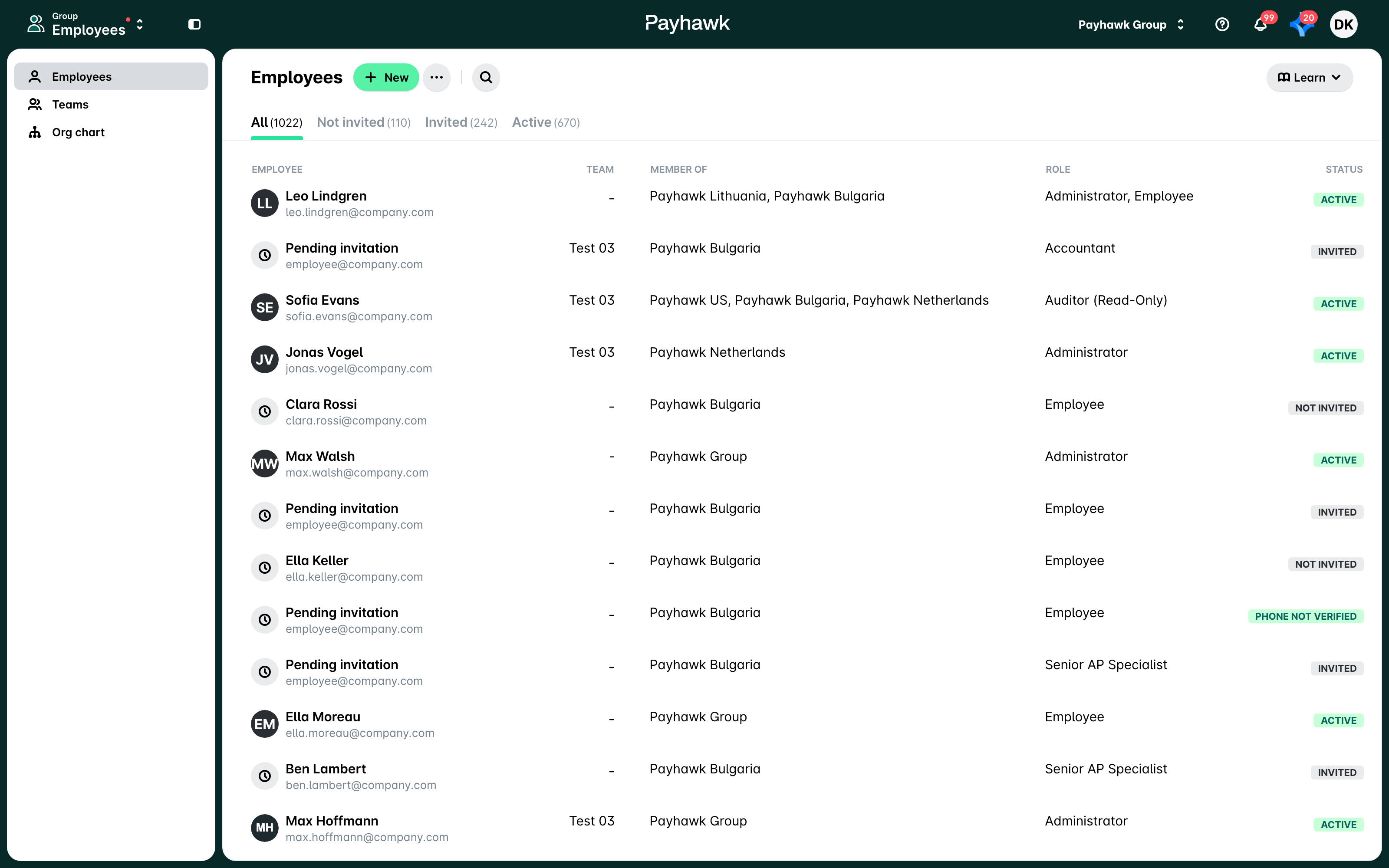
Task: Switch to the All (1022) tab
Action: coord(276,123)
